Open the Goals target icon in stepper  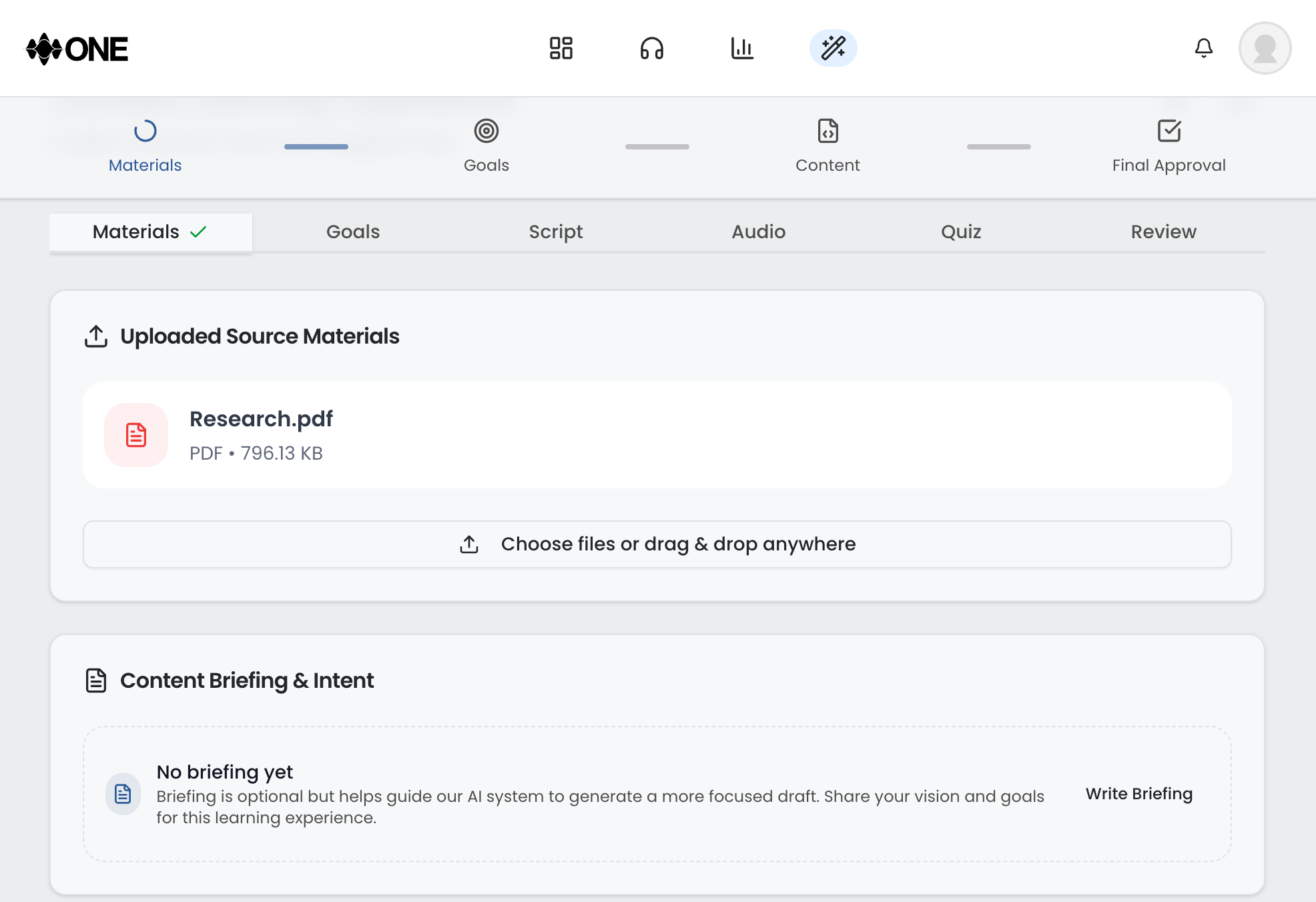click(486, 131)
